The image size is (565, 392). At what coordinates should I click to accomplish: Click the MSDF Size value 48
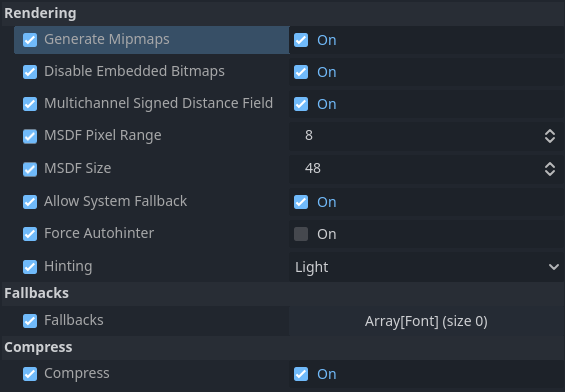coord(312,168)
